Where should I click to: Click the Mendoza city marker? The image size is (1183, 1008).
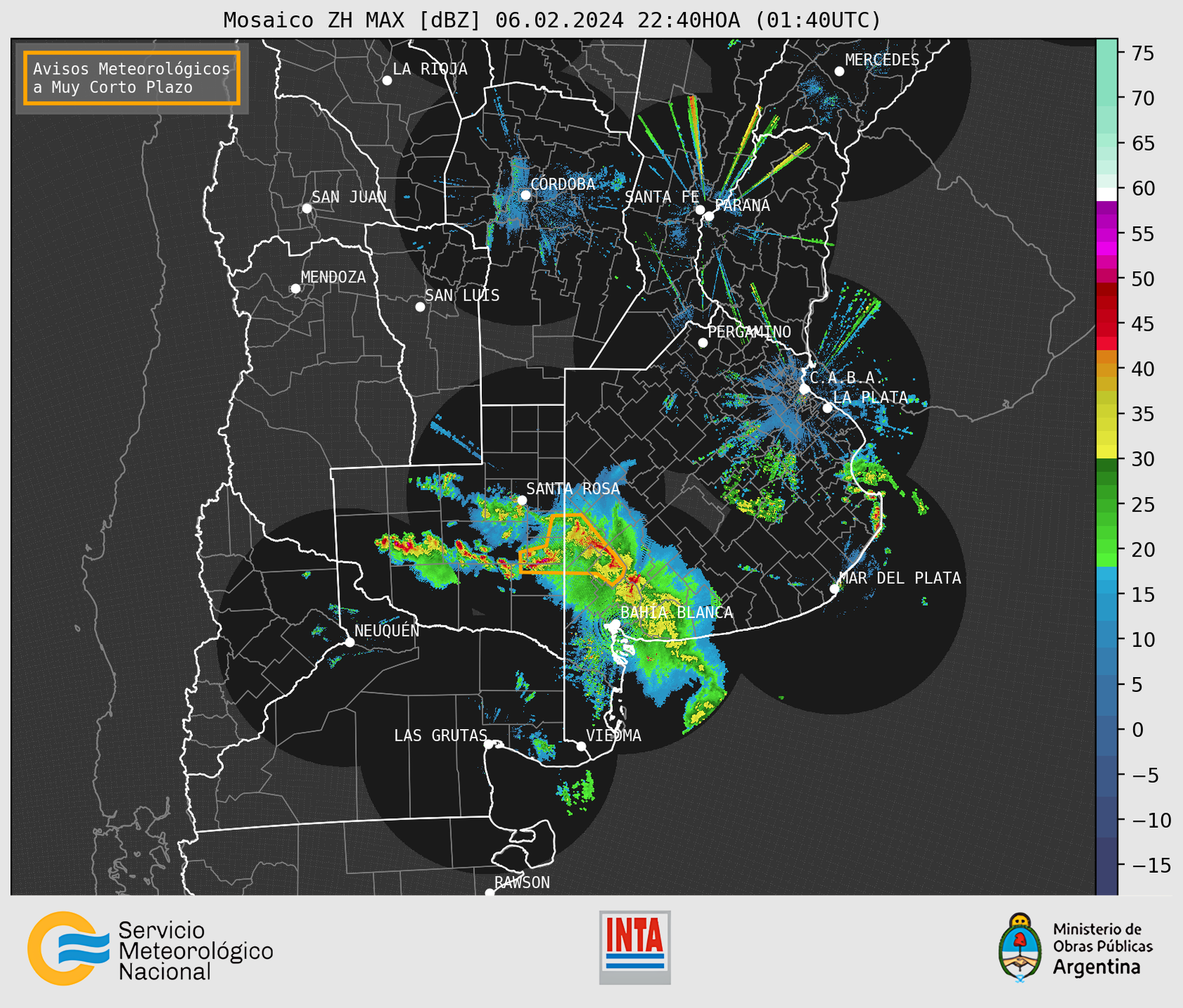[295, 289]
